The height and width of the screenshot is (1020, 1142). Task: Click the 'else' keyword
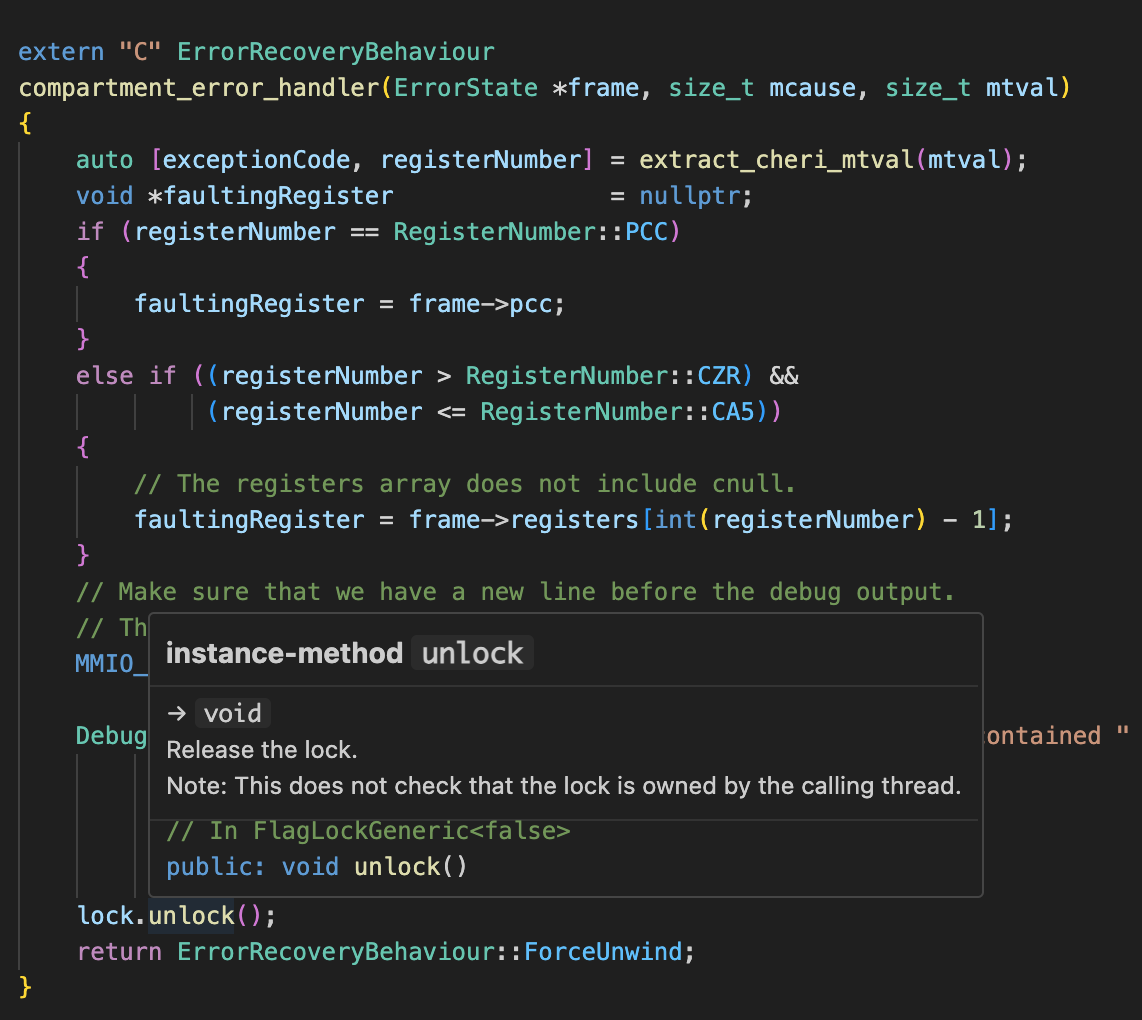click(x=105, y=376)
